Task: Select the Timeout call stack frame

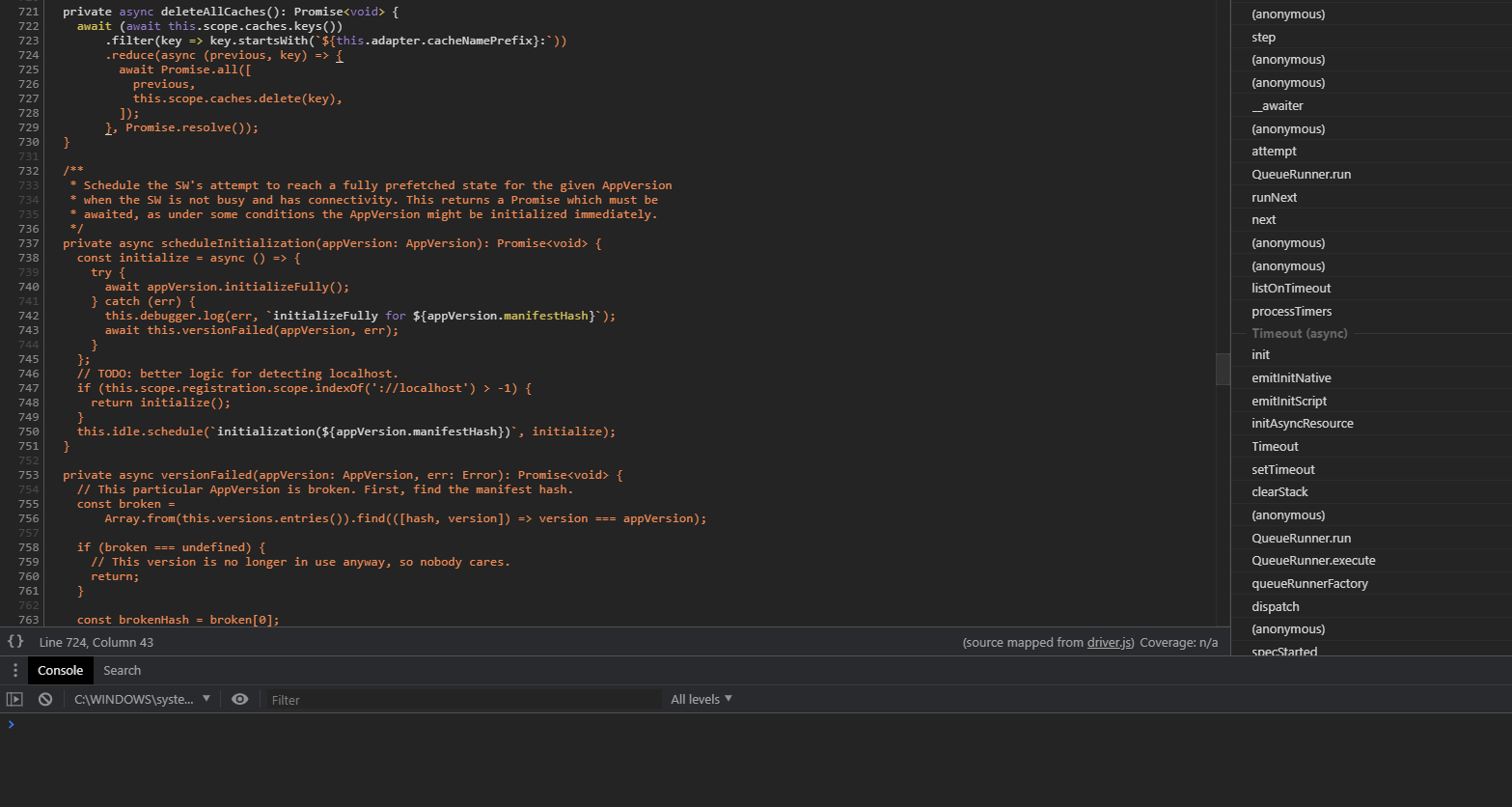Action: (1371, 446)
